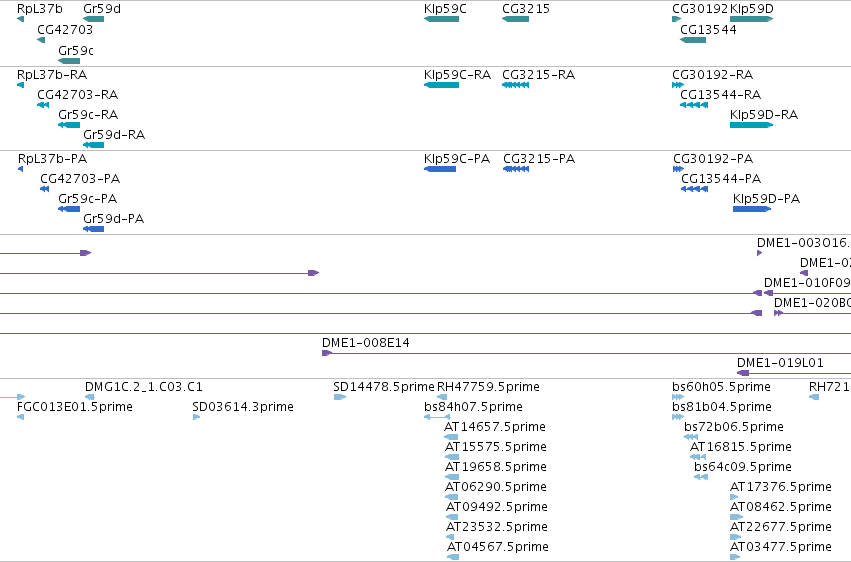Choose transcript Gr59d-RA
The width and height of the screenshot is (851, 562).
pyautogui.click(x=114, y=135)
